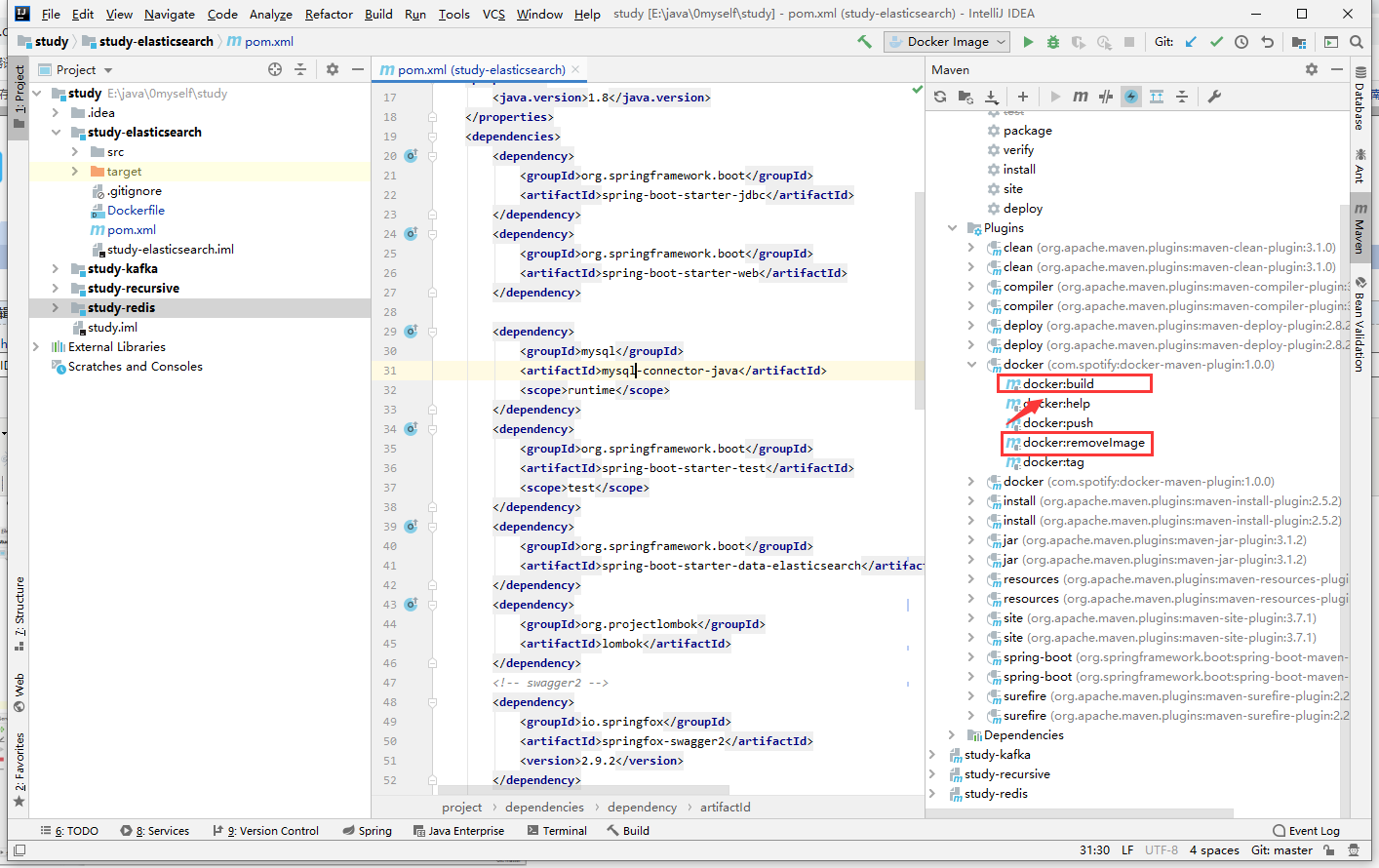Viewport: 1379px width, 868px height.
Task: Click the Git: master branch widget
Action: coord(1281,850)
